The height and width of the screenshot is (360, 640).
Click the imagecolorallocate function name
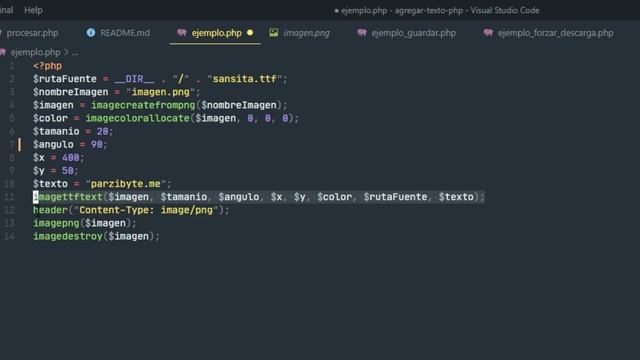tap(138, 118)
